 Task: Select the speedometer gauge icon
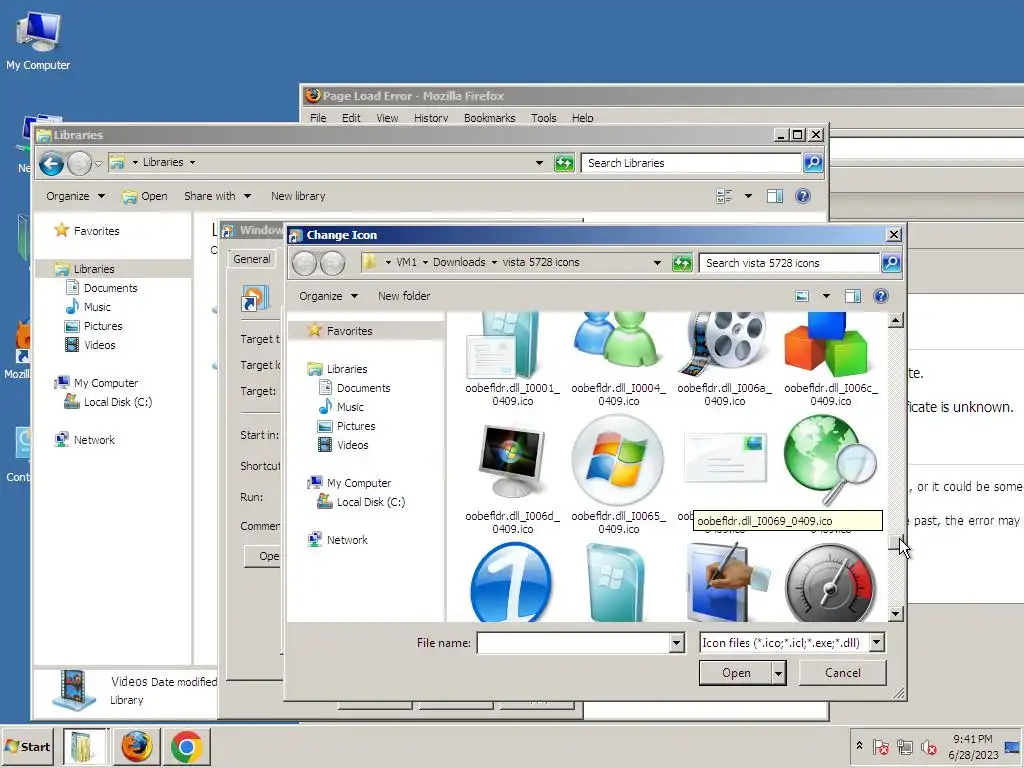(x=830, y=582)
